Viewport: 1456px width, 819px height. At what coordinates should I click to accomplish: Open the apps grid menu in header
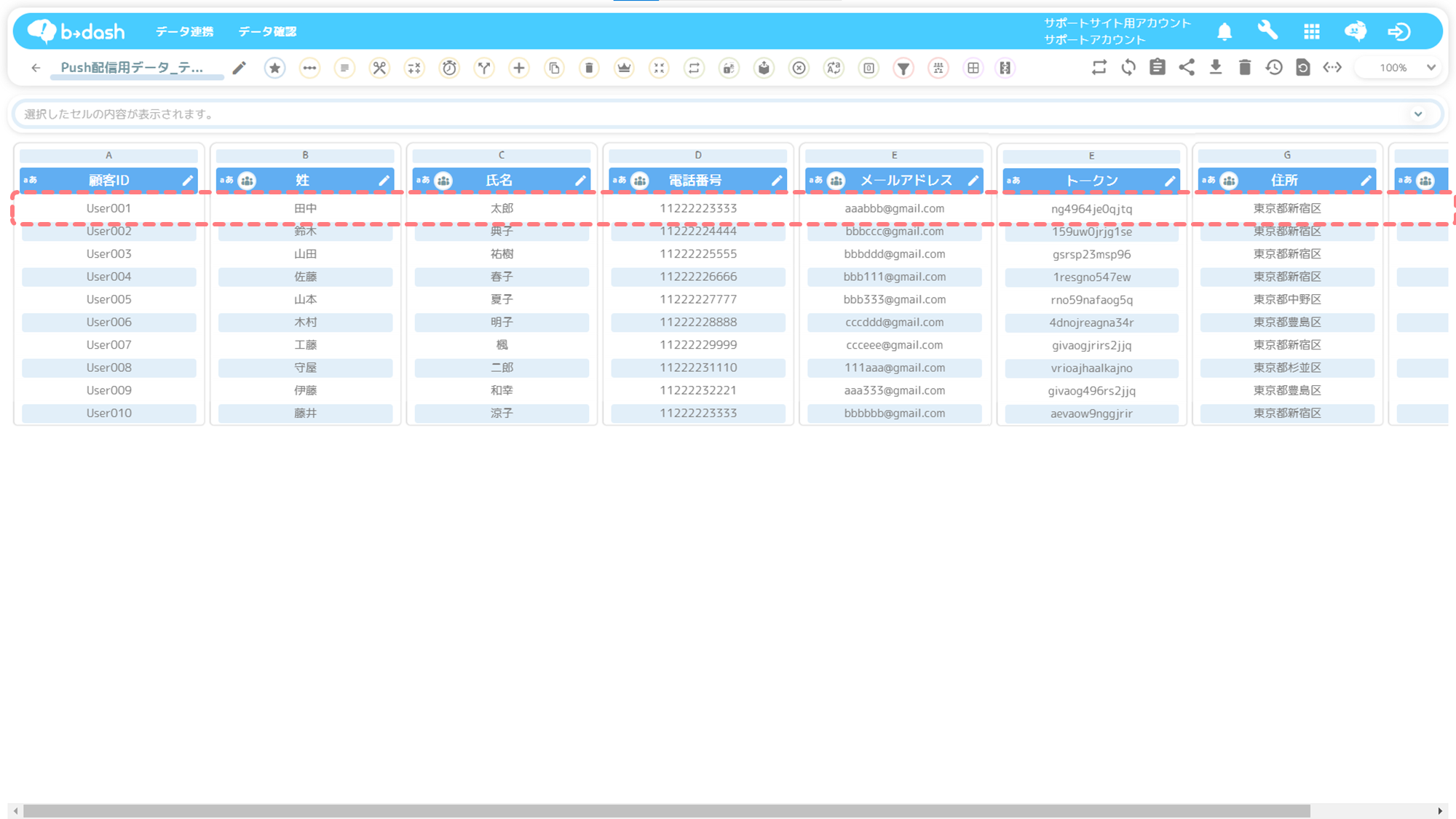tap(1311, 32)
